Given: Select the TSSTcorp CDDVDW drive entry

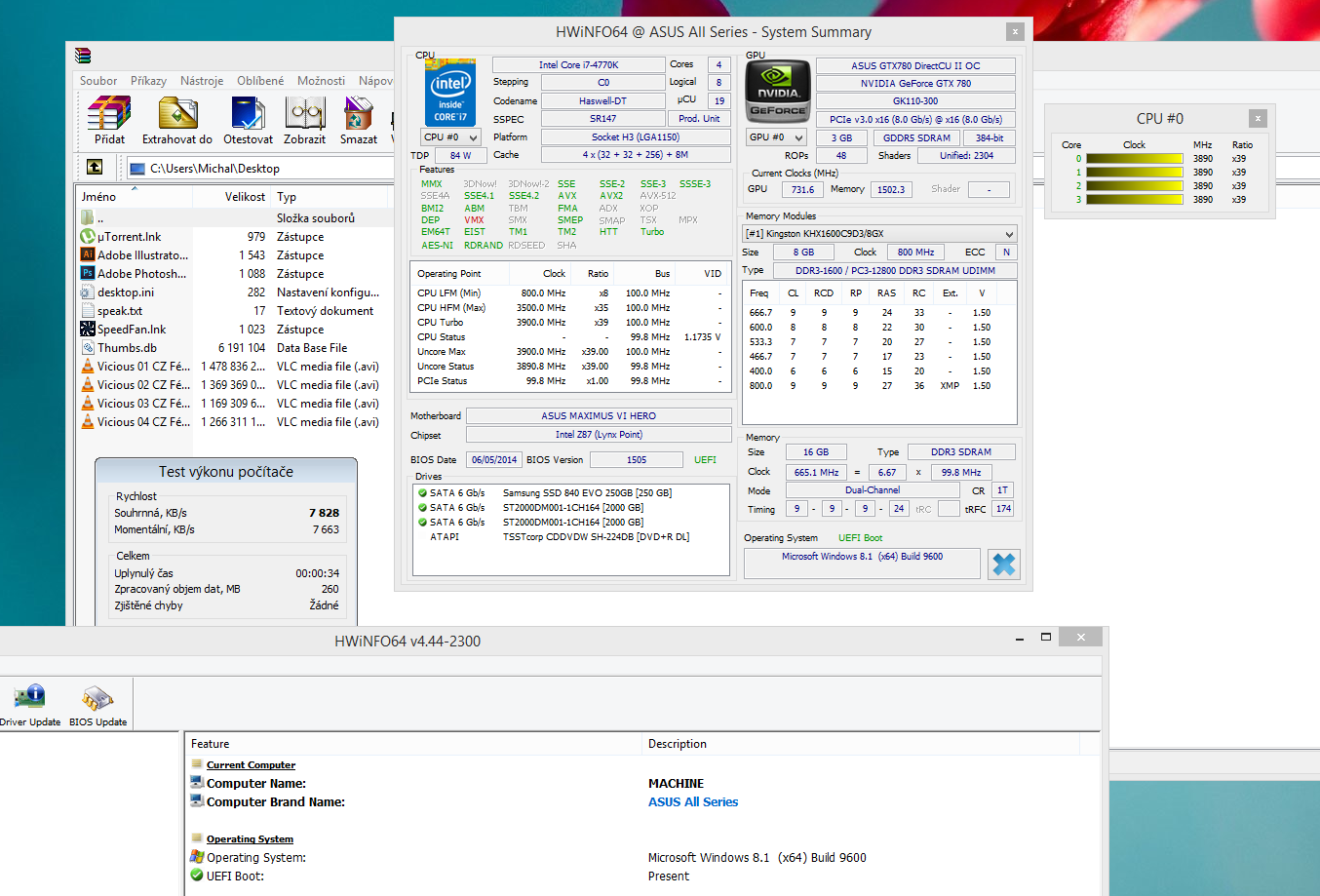Looking at the screenshot, I should coord(570,537).
